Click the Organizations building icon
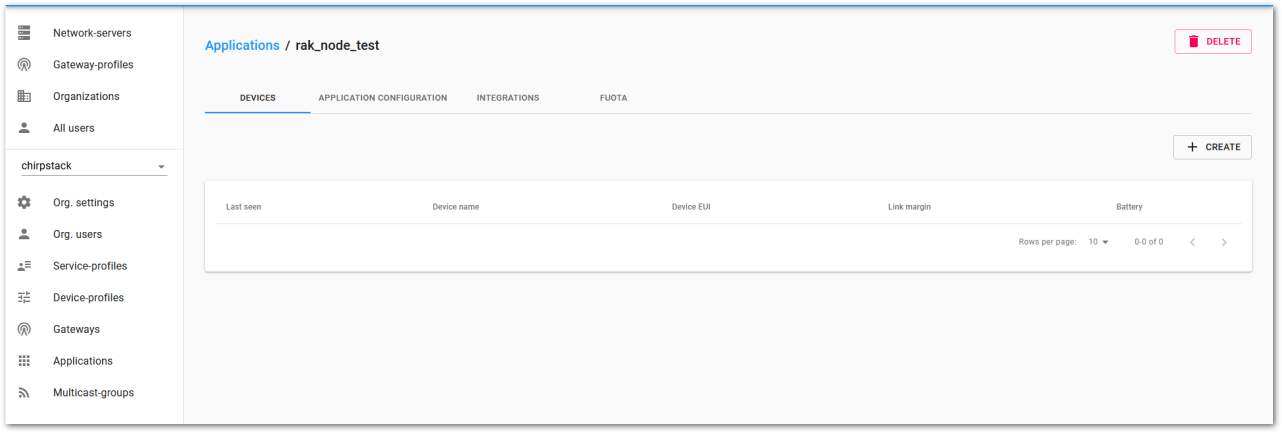Viewport: 1282px width, 433px height. tap(24, 97)
